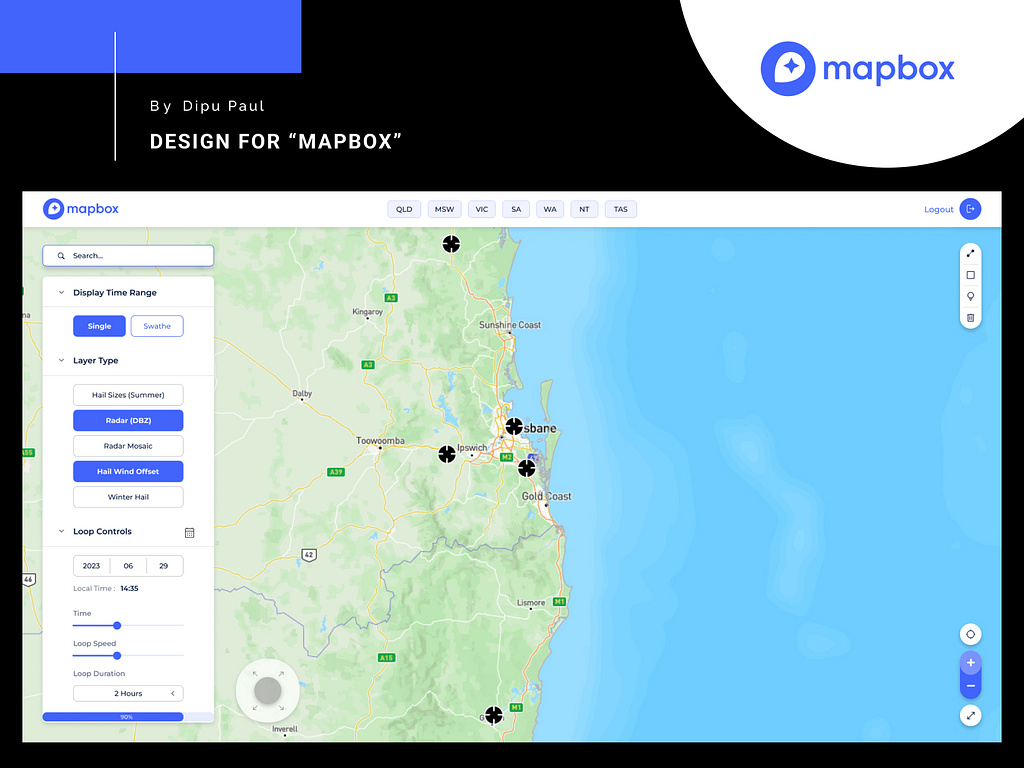Zoom in using the plus button

click(970, 662)
